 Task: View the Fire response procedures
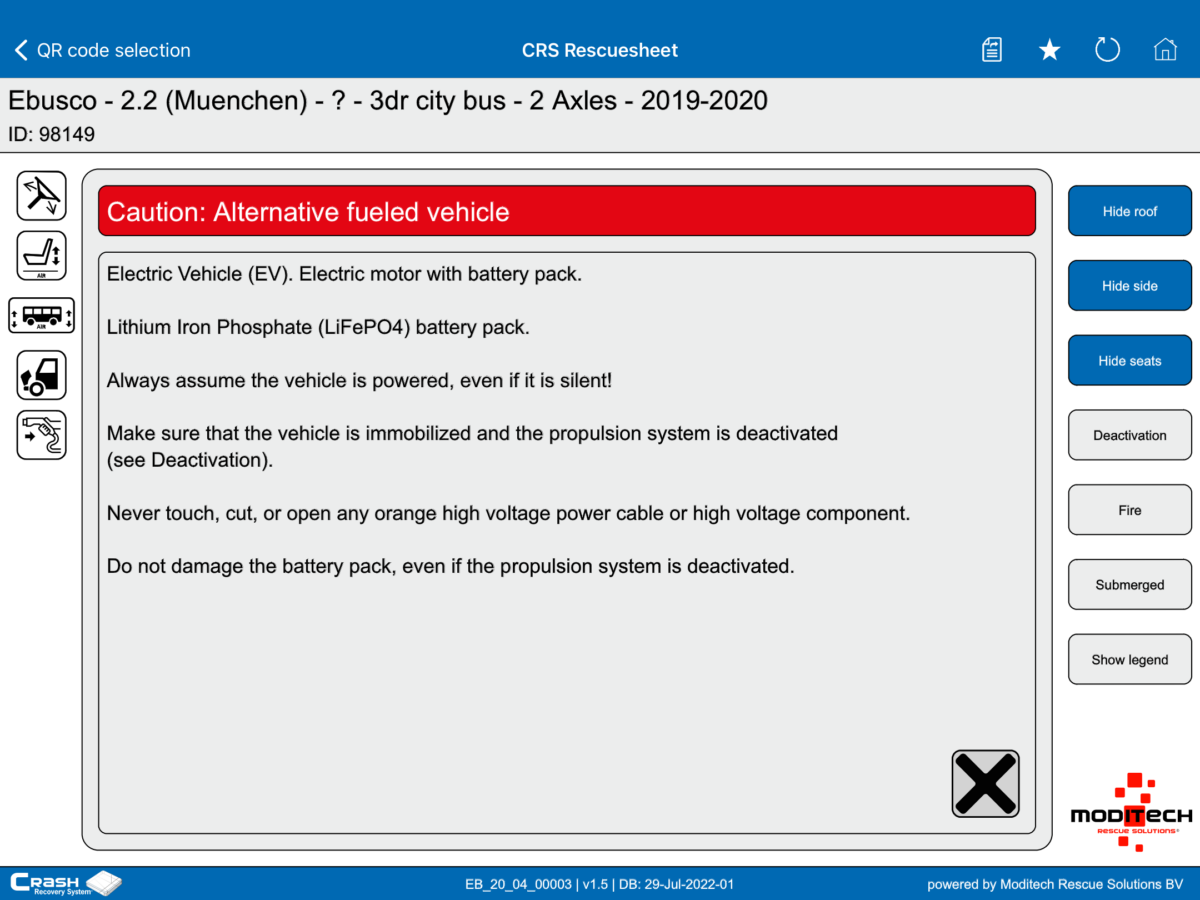pyautogui.click(x=1129, y=510)
